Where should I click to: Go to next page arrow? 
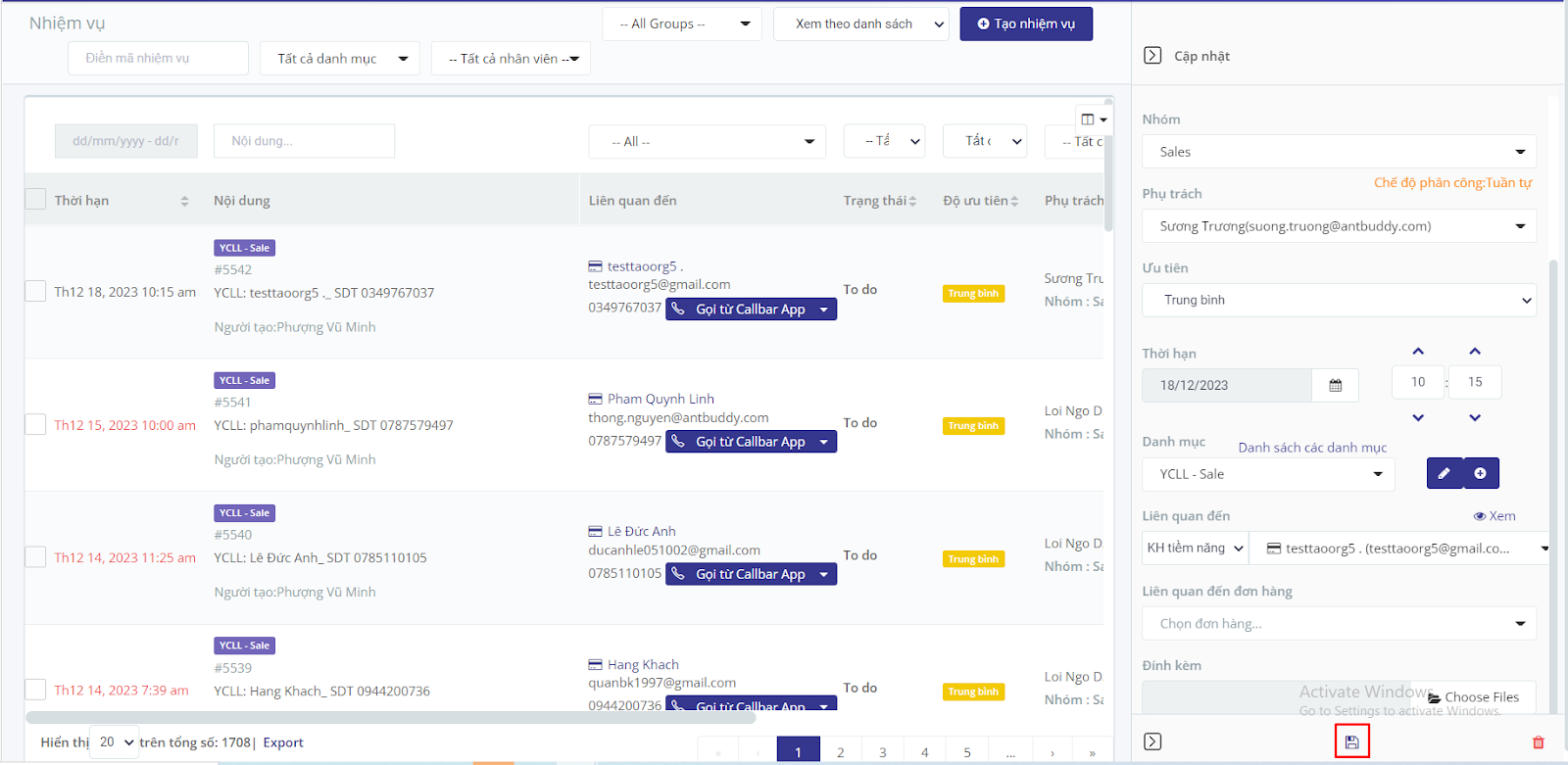[x=1053, y=753]
